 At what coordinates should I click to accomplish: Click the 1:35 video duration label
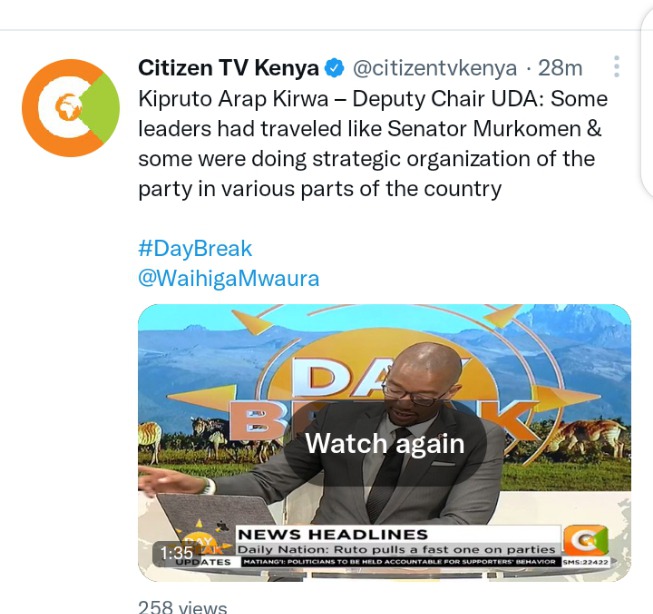pyautogui.click(x=177, y=553)
